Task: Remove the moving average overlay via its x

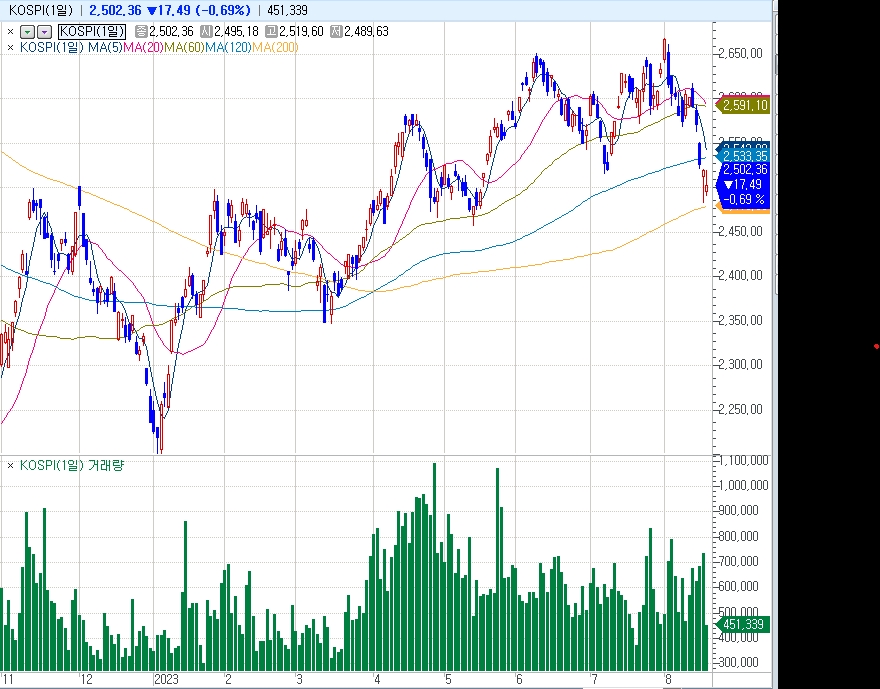Action: 10,48
